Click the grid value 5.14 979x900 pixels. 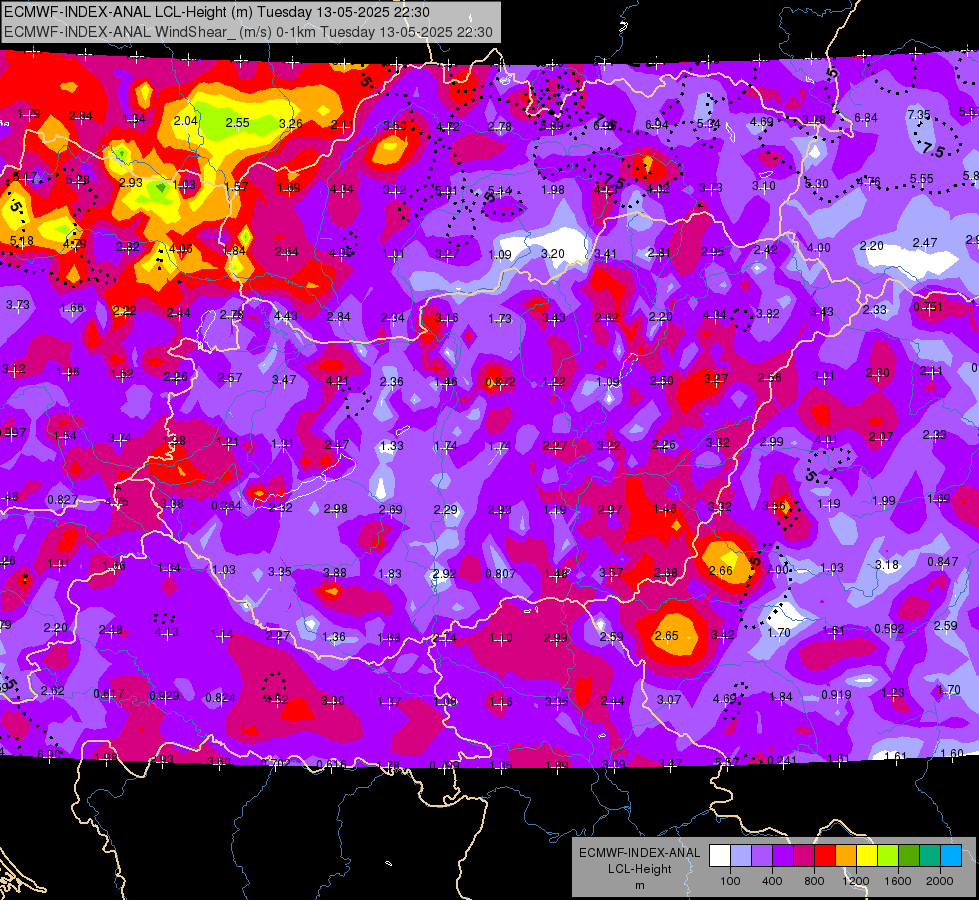[x=499, y=190]
